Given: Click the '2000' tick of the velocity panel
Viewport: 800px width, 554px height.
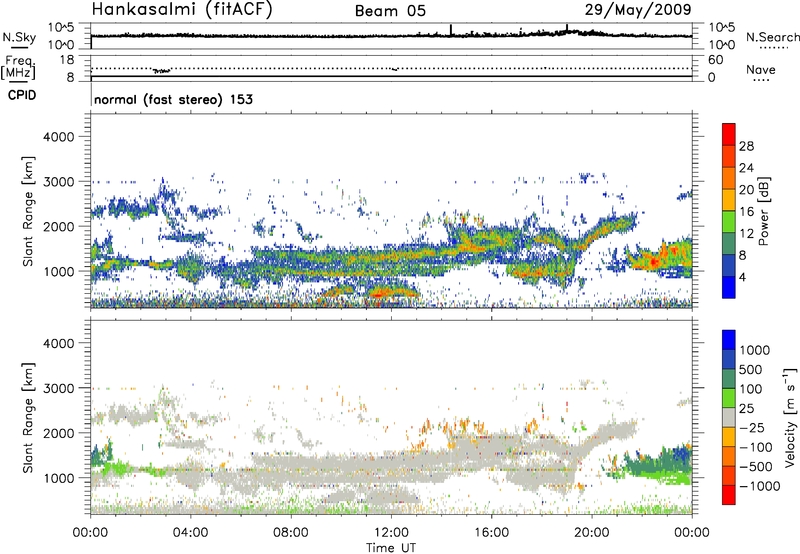Looking at the screenshot, I should (x=58, y=433).
